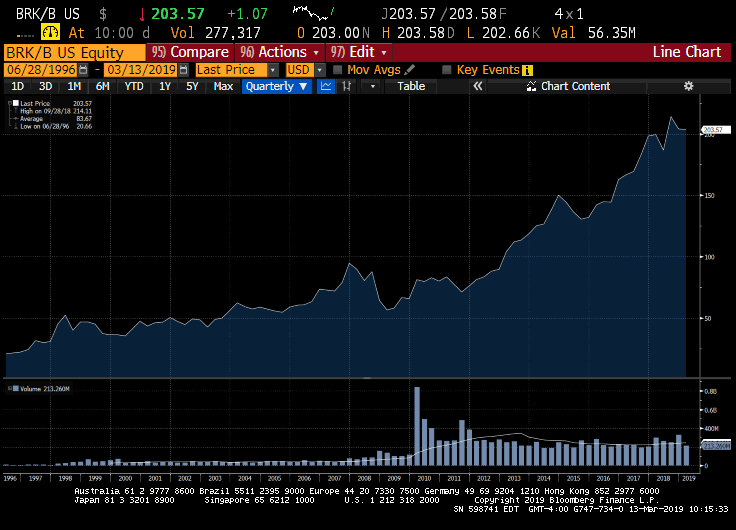736x530 pixels.
Task: Click the Mov Avgs pencil edit icon
Action: pyautogui.click(x=409, y=69)
